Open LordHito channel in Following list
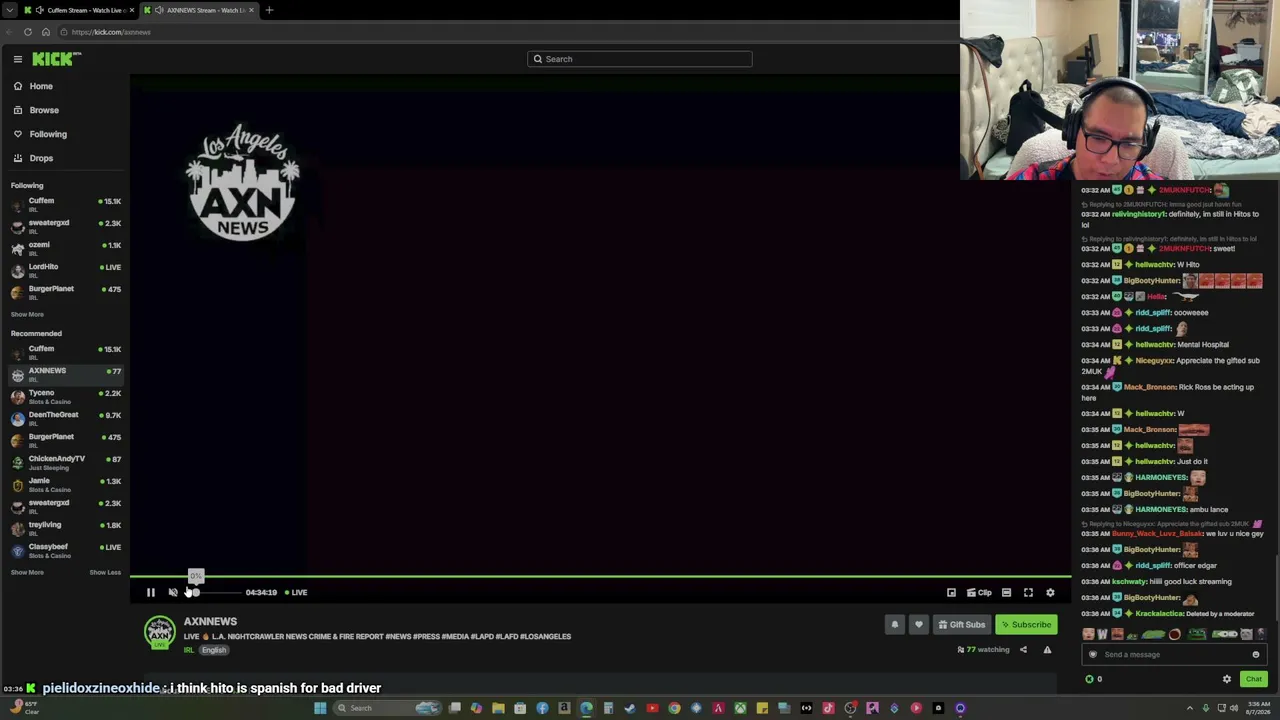Screen dimensions: 1280x720 pos(65,270)
